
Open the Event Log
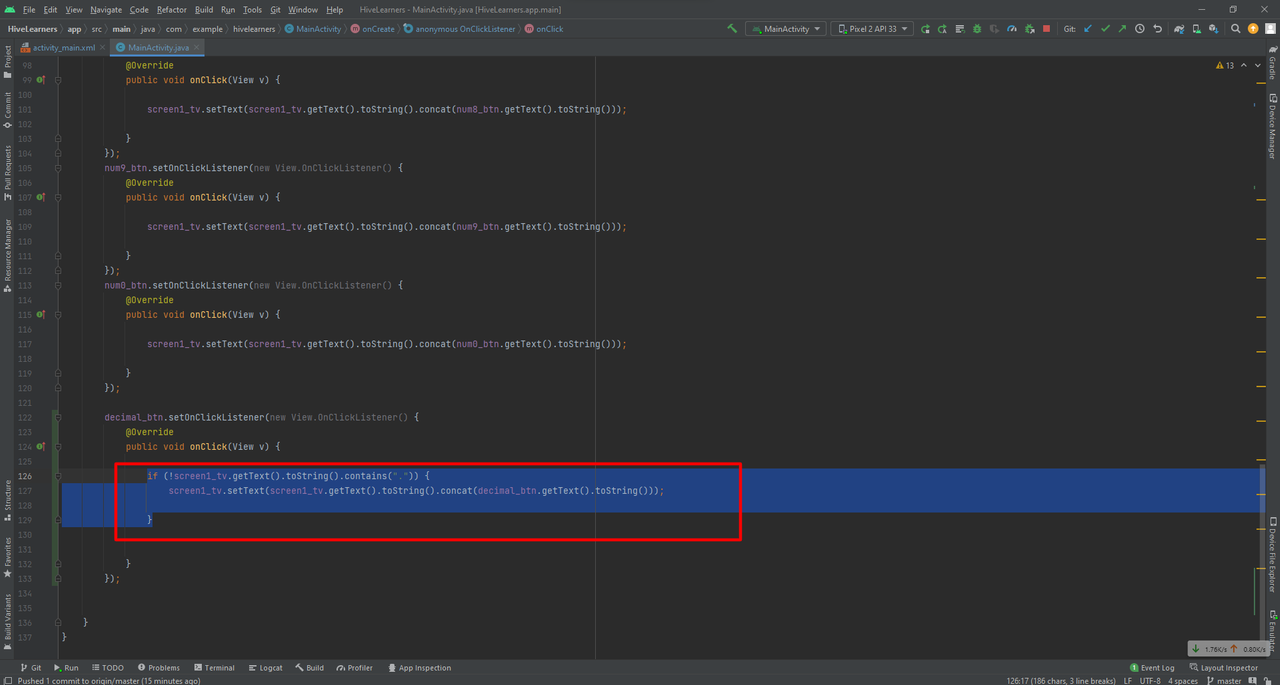[x=1152, y=667]
